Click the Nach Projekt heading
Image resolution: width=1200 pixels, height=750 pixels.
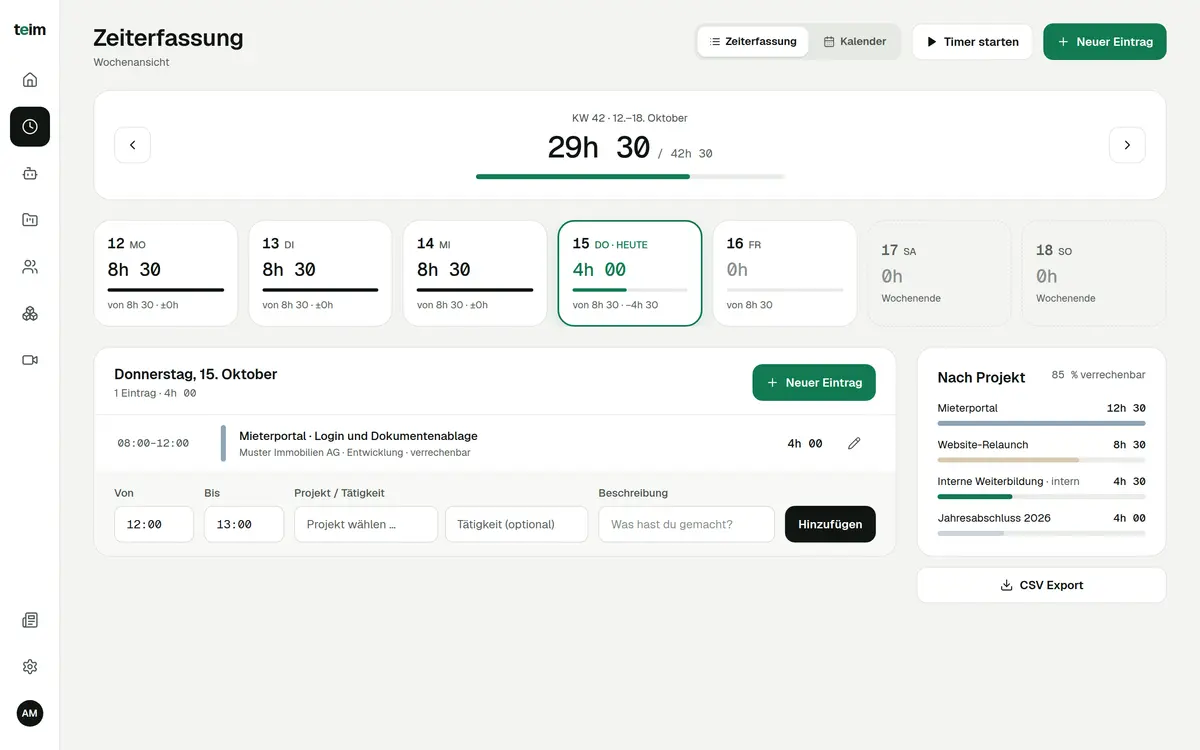pos(981,377)
